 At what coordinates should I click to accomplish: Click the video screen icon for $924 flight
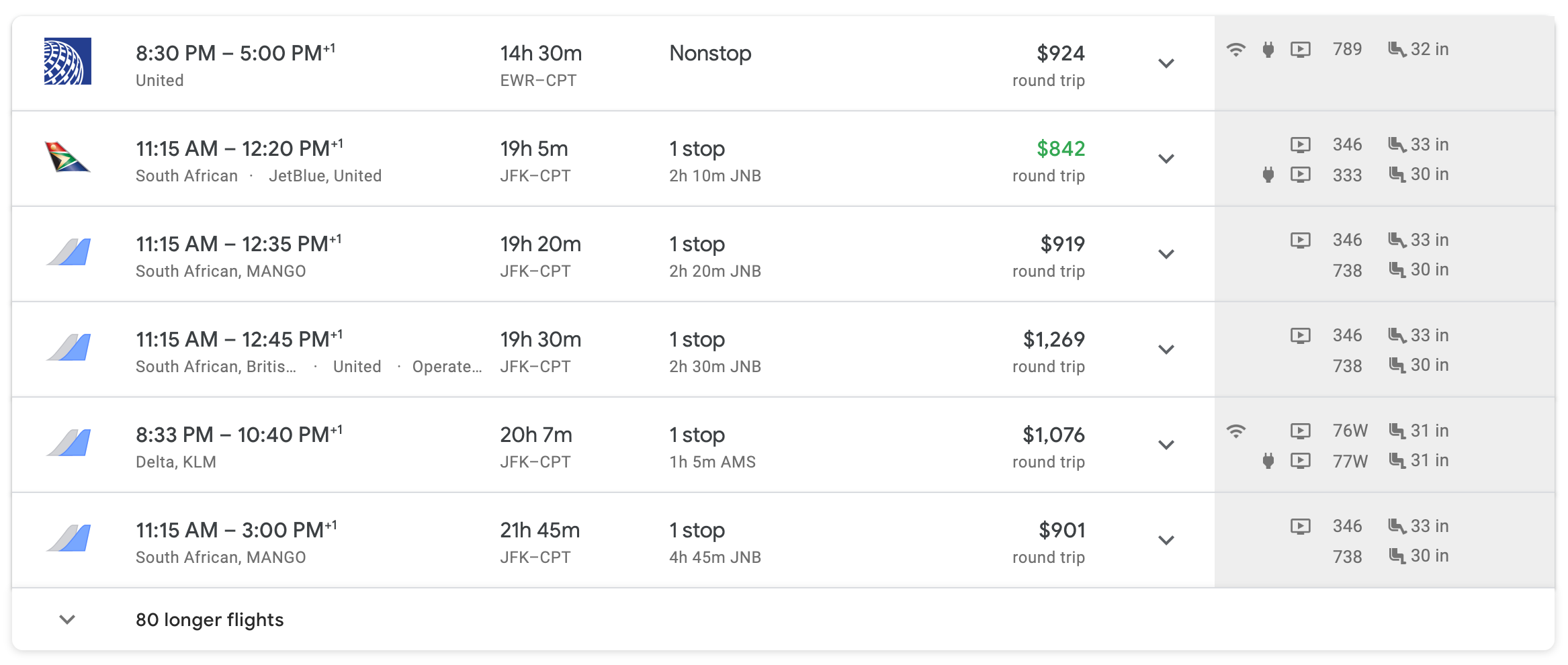click(x=1300, y=49)
